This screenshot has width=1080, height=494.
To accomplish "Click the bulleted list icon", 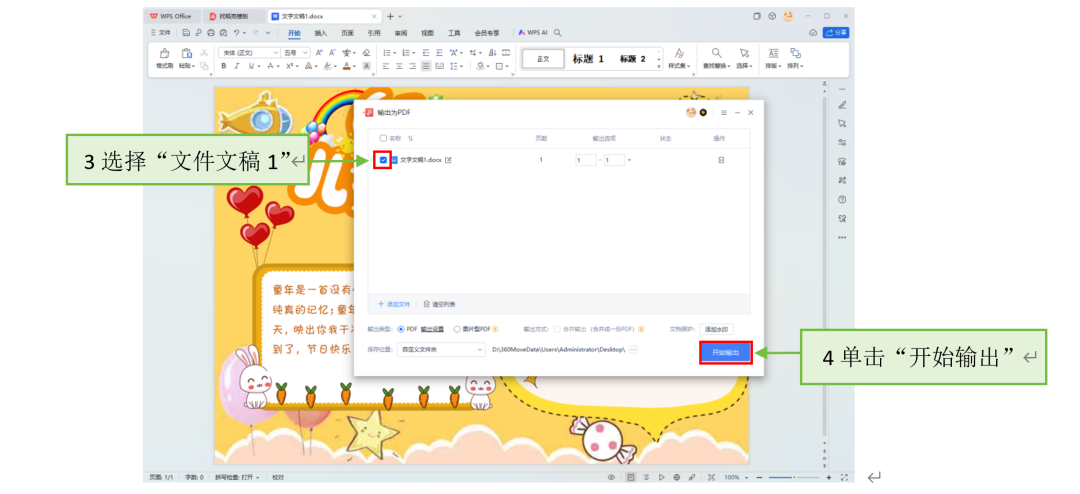I will click(387, 52).
